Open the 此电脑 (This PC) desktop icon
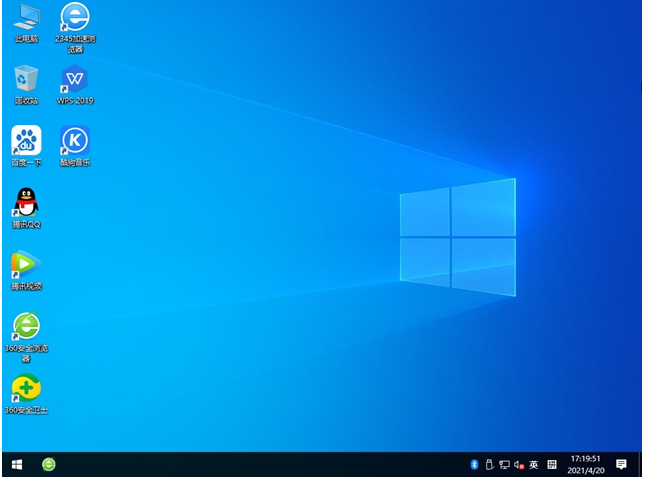The width and height of the screenshot is (646, 477). (x=26, y=18)
